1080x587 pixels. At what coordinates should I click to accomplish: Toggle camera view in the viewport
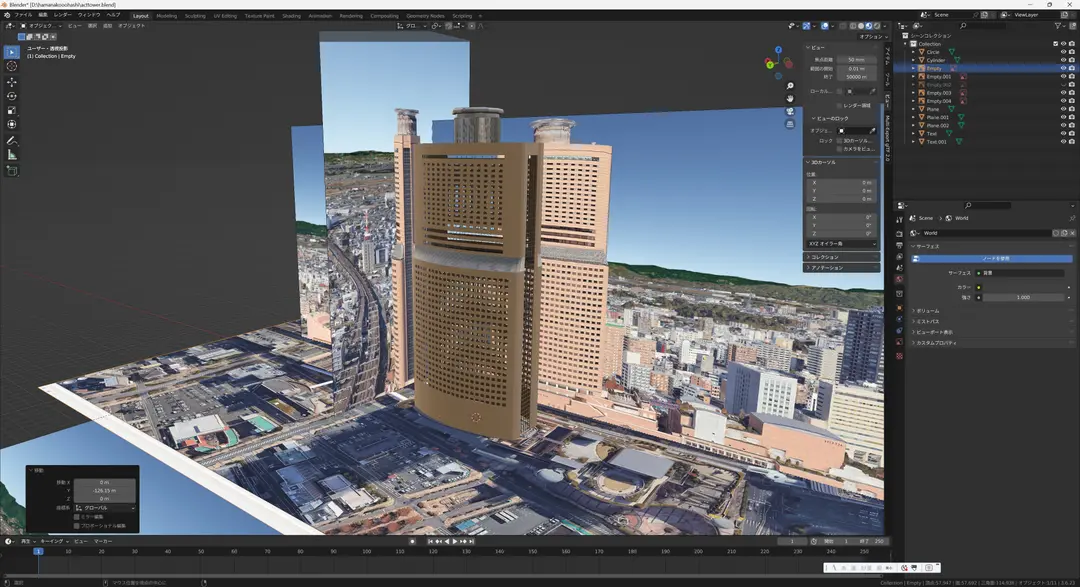tap(790, 111)
